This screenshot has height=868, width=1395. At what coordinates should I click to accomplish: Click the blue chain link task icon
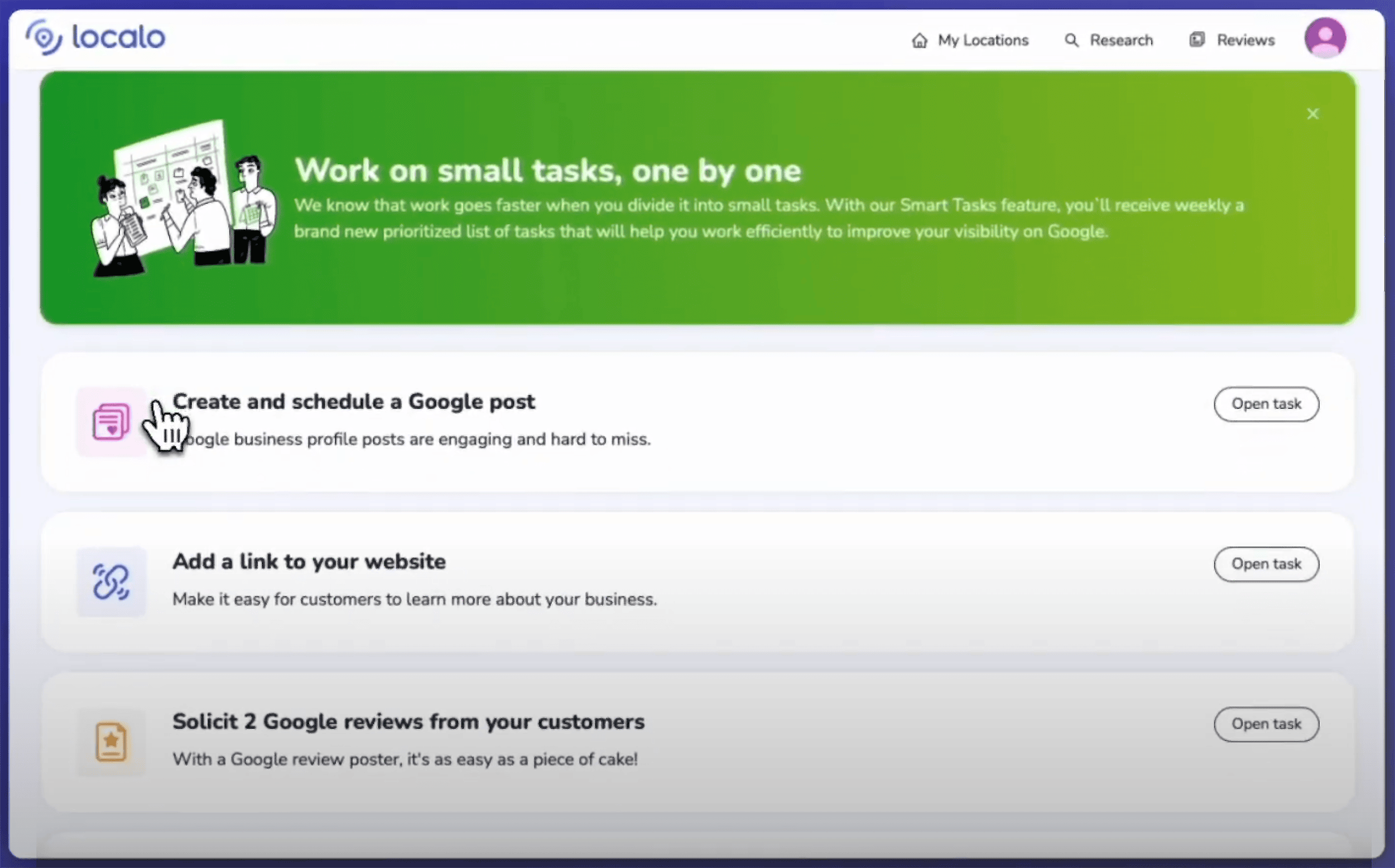tap(111, 581)
